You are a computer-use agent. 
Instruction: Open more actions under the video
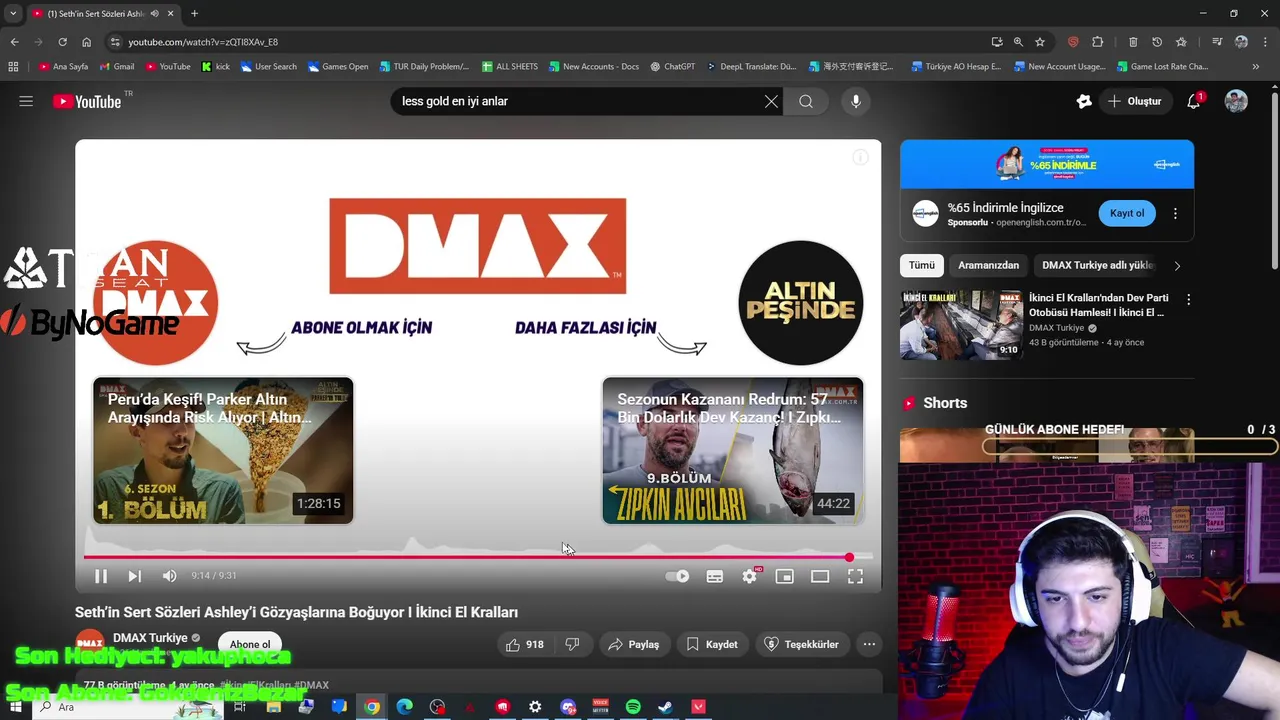point(869,645)
